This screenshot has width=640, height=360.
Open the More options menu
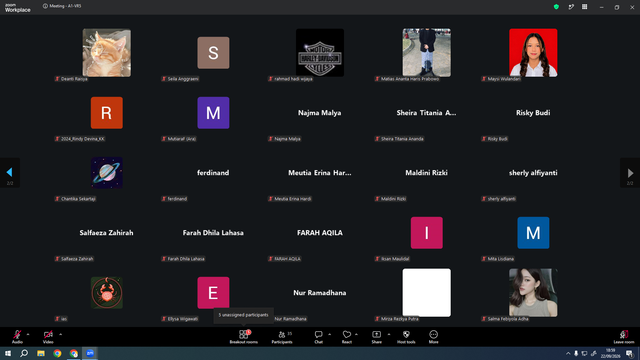click(x=433, y=337)
